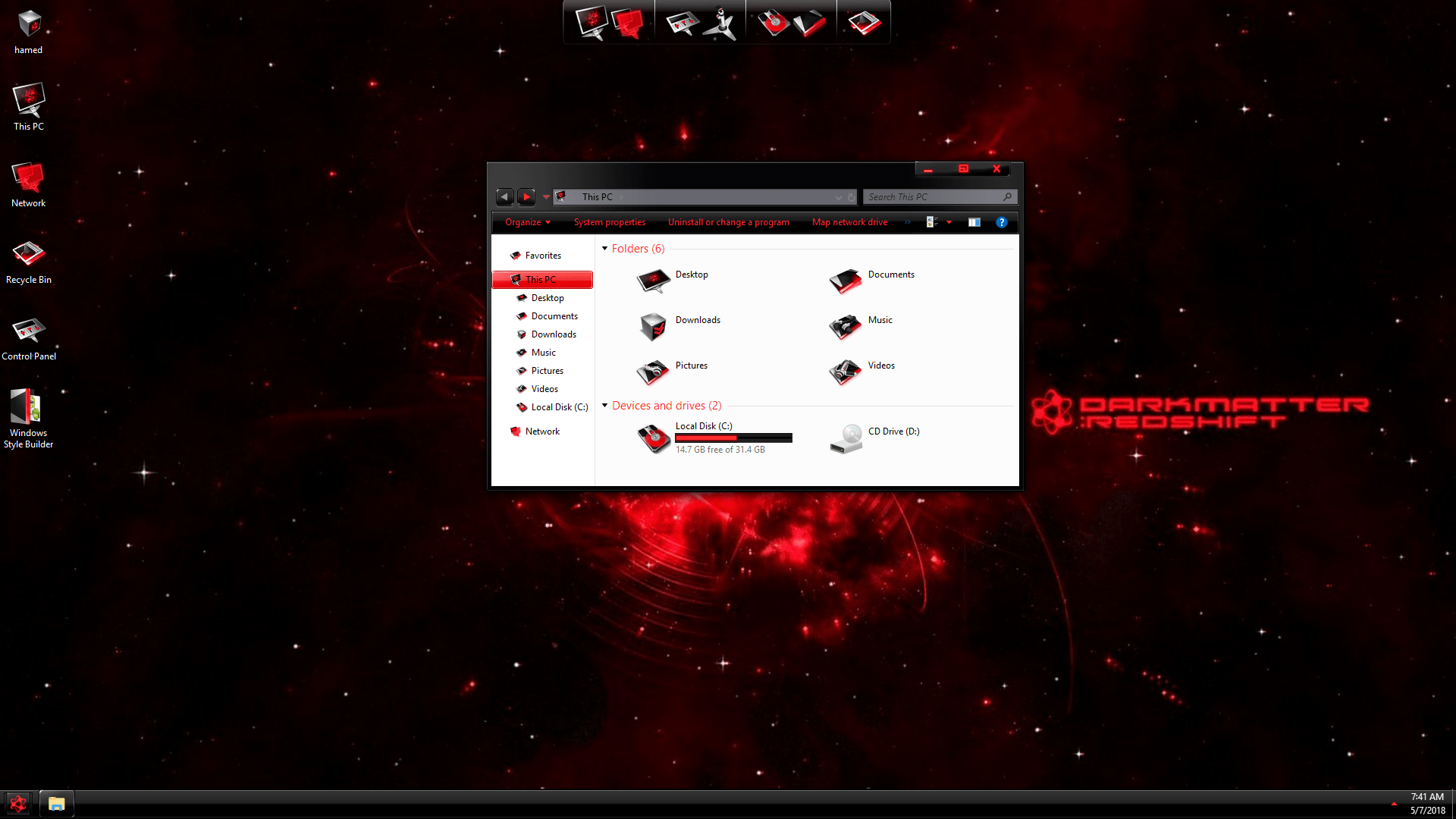
Task: Collapse the Devices and drives group
Action: (x=604, y=406)
